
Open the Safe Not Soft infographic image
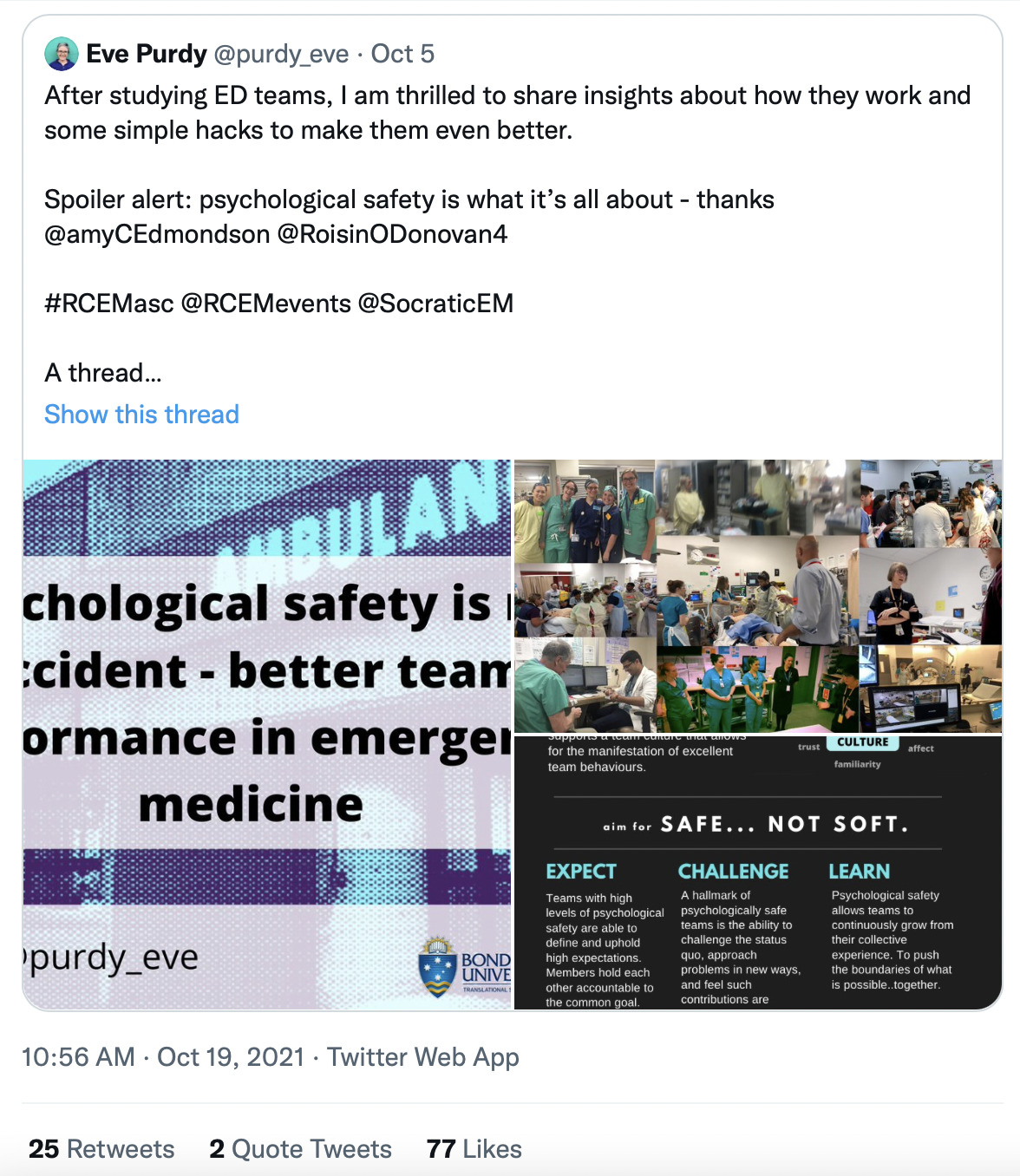(x=758, y=872)
